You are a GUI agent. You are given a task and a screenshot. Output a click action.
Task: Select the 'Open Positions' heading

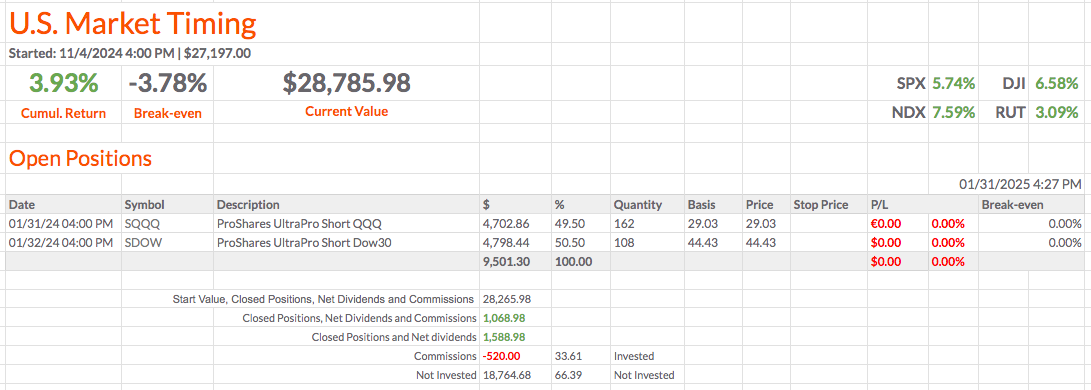79,159
